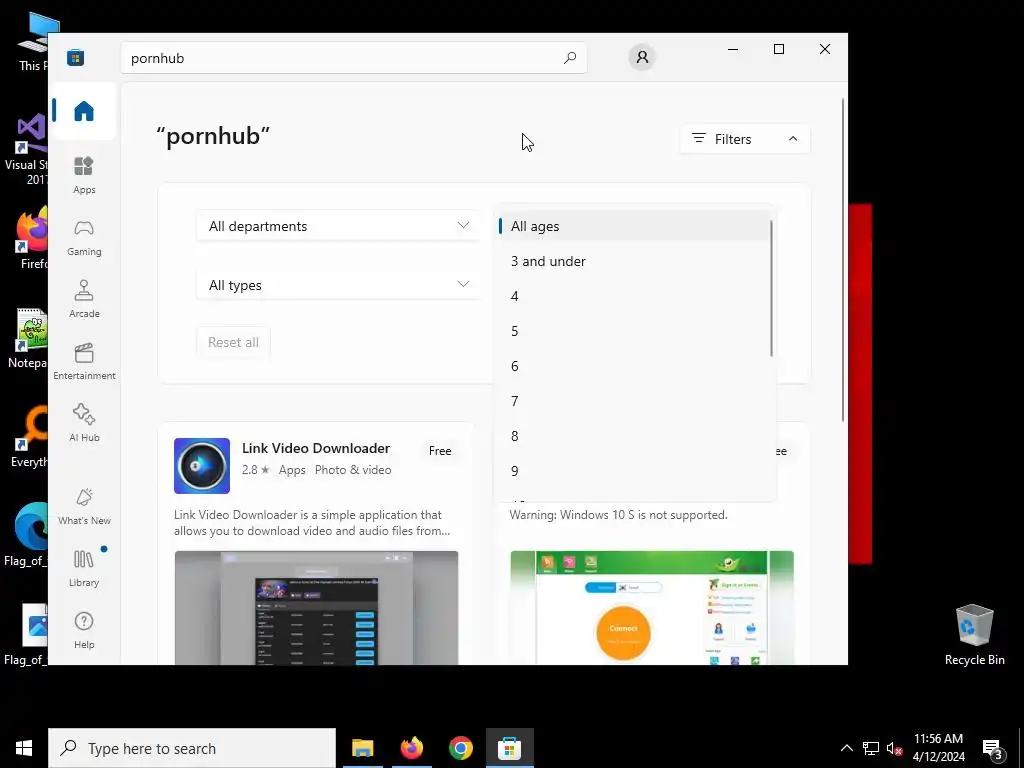This screenshot has width=1024, height=768.
Task: Open the Entertainment section
Action: (x=84, y=361)
